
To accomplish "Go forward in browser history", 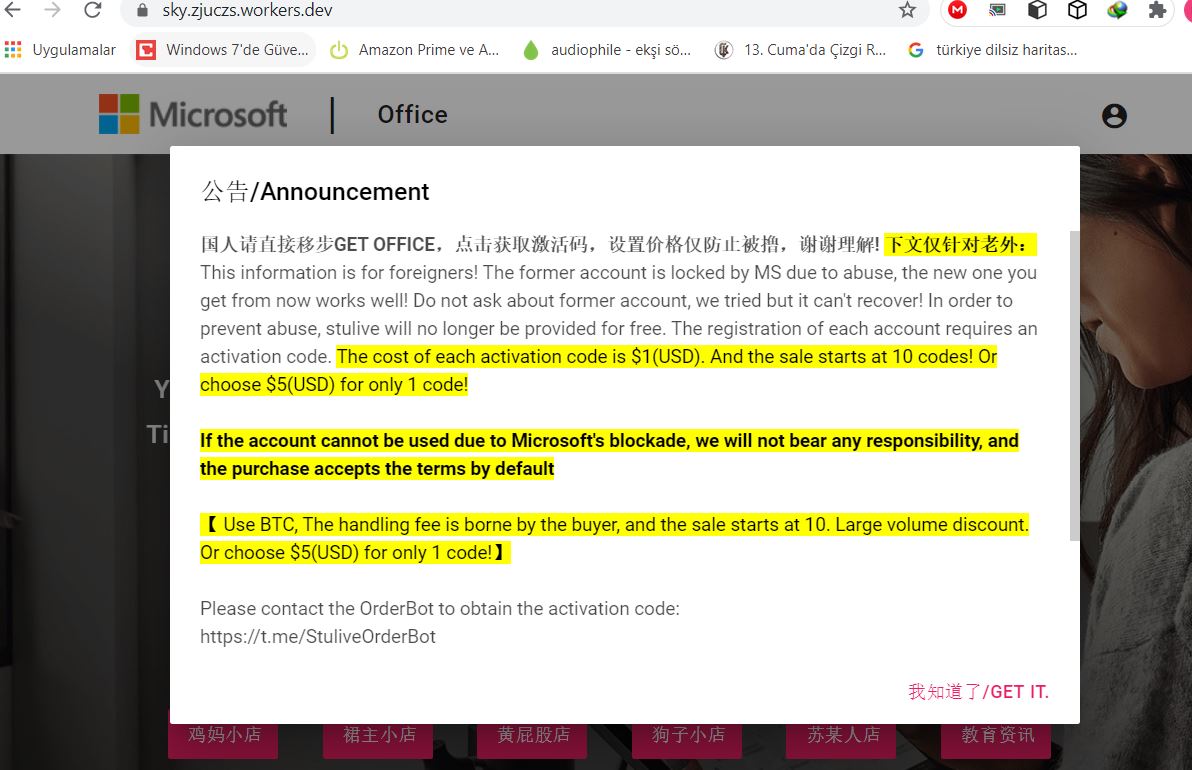I will (52, 10).
